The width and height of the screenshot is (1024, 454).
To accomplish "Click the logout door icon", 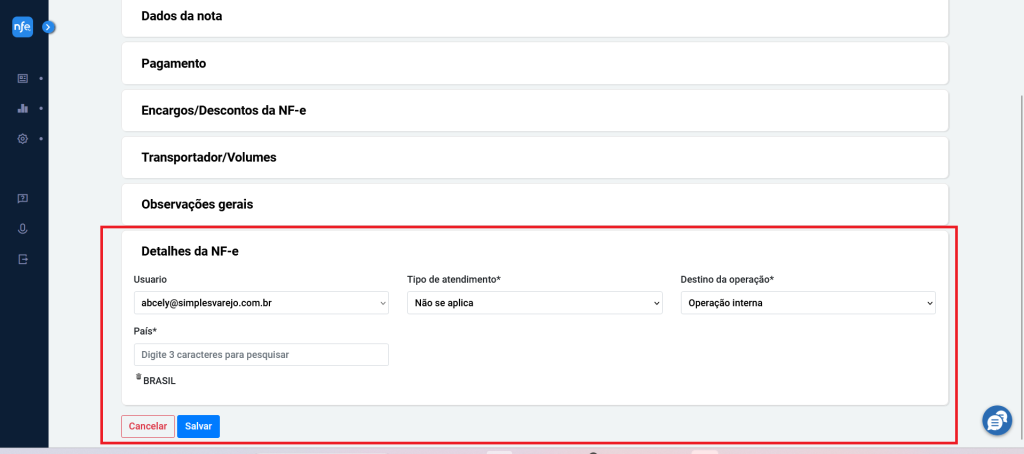I will 23,259.
